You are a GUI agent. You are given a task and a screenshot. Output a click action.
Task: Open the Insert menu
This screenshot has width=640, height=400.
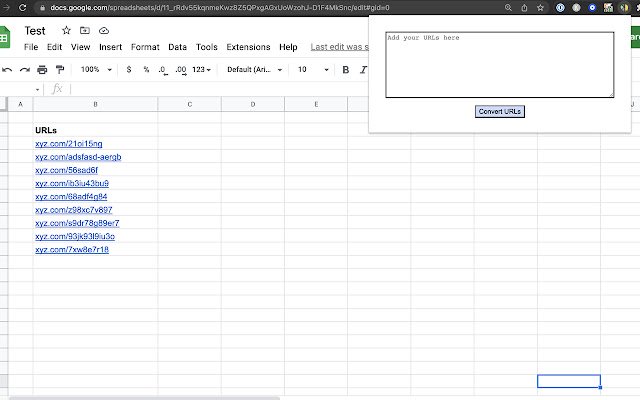[x=111, y=47]
